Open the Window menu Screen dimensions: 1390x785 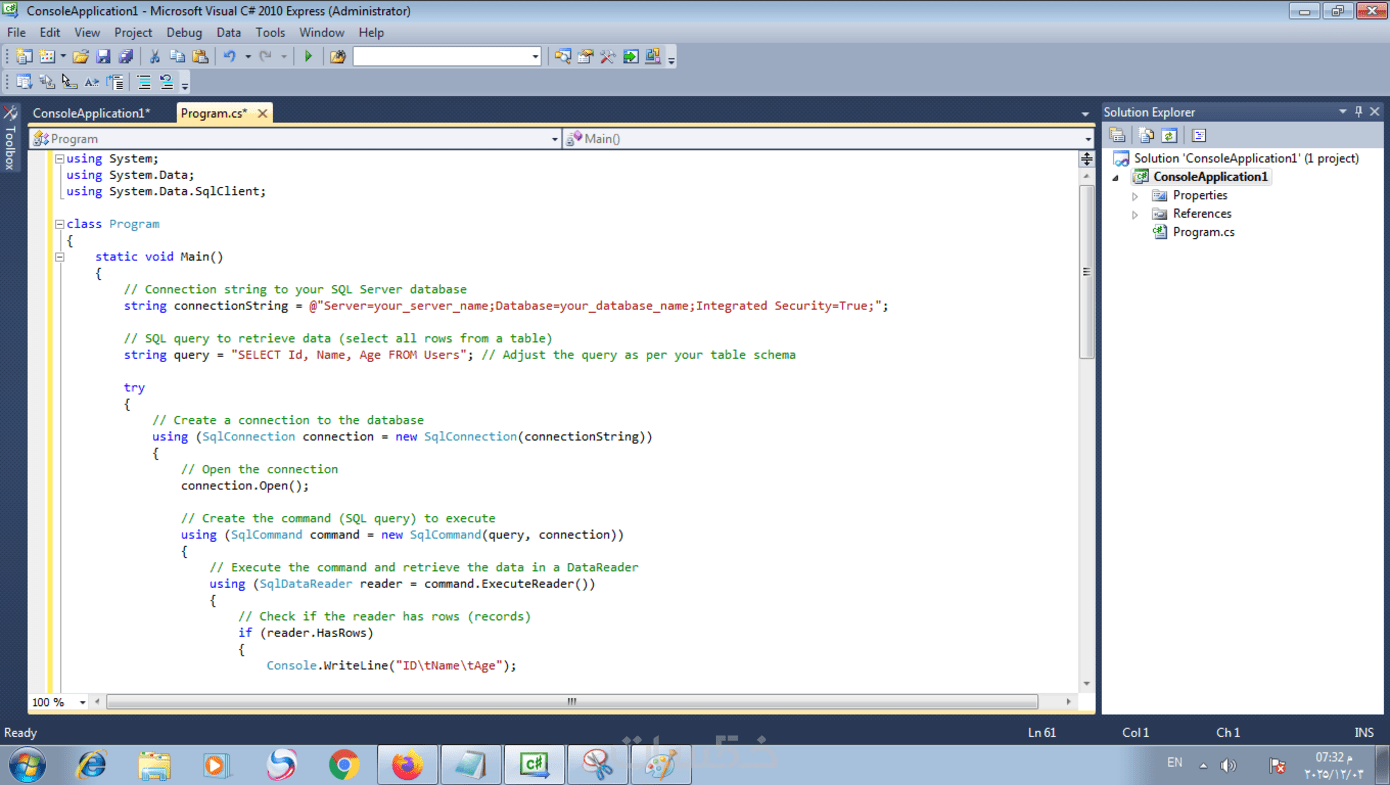322,32
